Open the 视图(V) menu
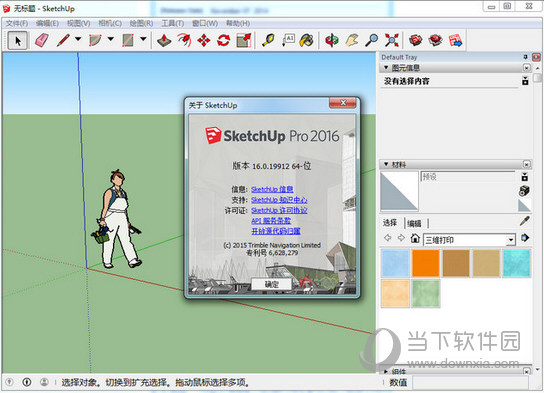The width and height of the screenshot is (544, 393). (x=78, y=23)
